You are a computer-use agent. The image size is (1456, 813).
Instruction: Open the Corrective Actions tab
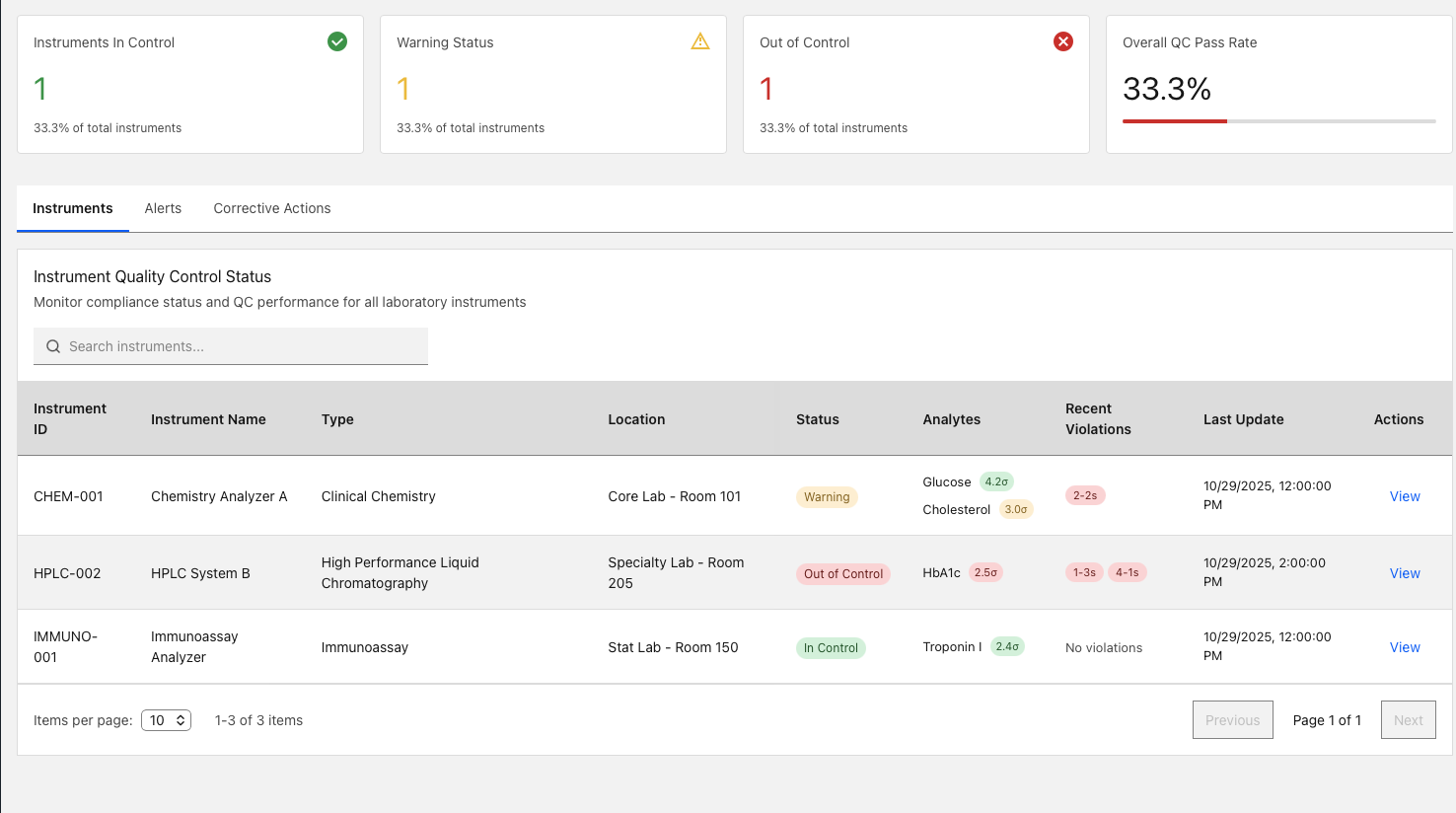click(x=272, y=208)
